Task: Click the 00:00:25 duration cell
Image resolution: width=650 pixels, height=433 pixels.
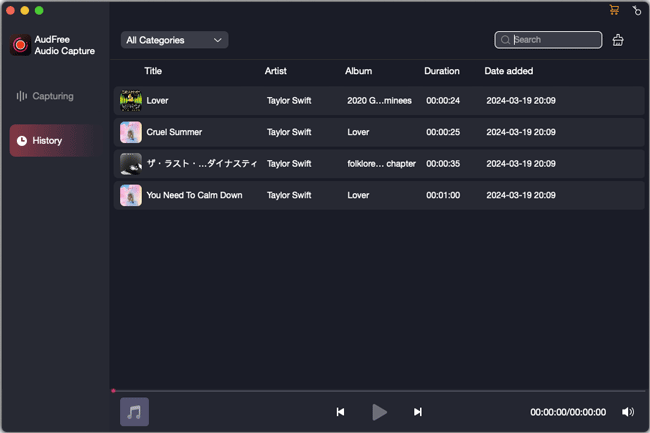Action: pos(443,132)
